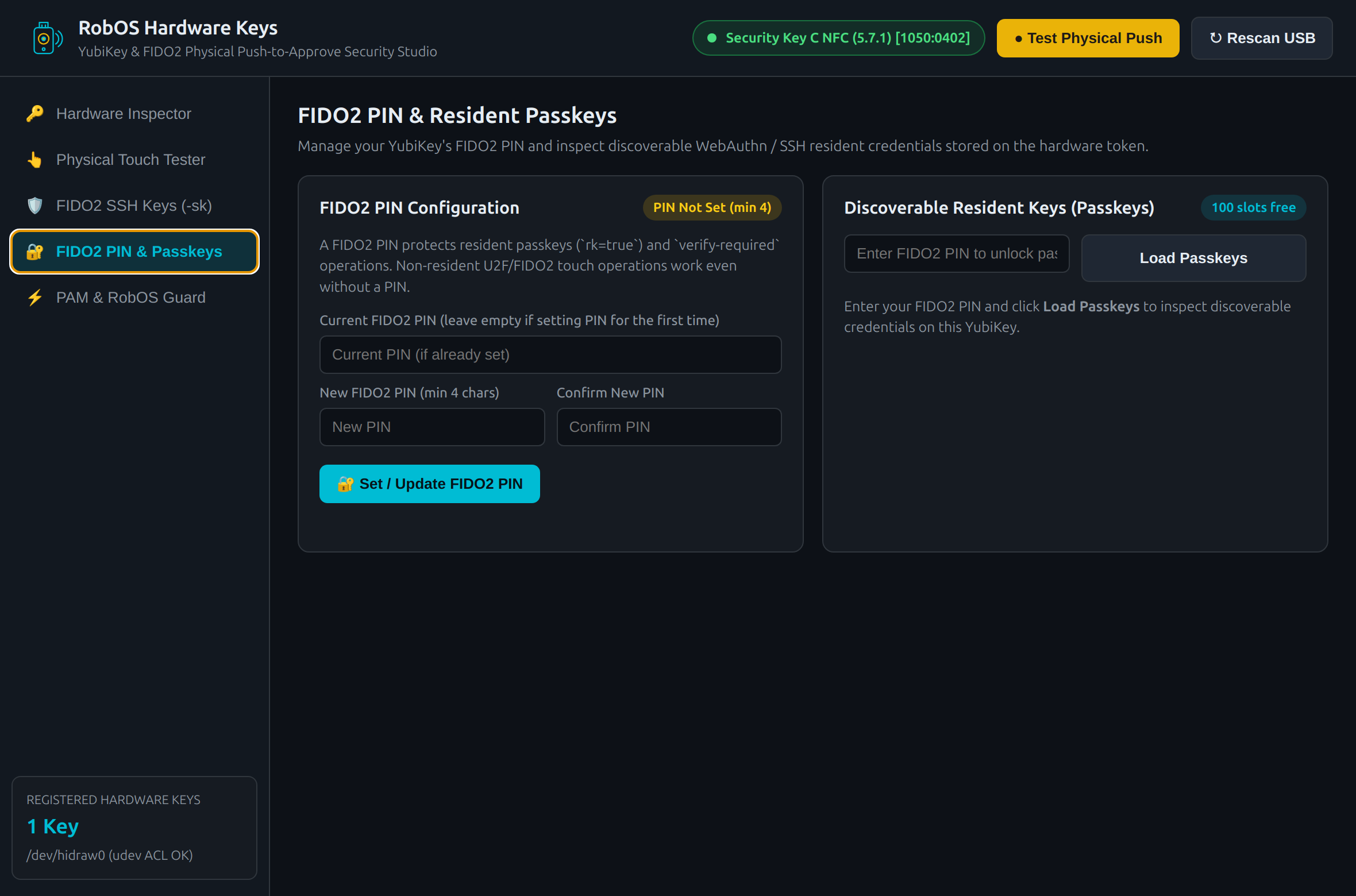Click the RobOS hardware key logo icon
Screen dimensions: 1356x896
tap(48, 38)
